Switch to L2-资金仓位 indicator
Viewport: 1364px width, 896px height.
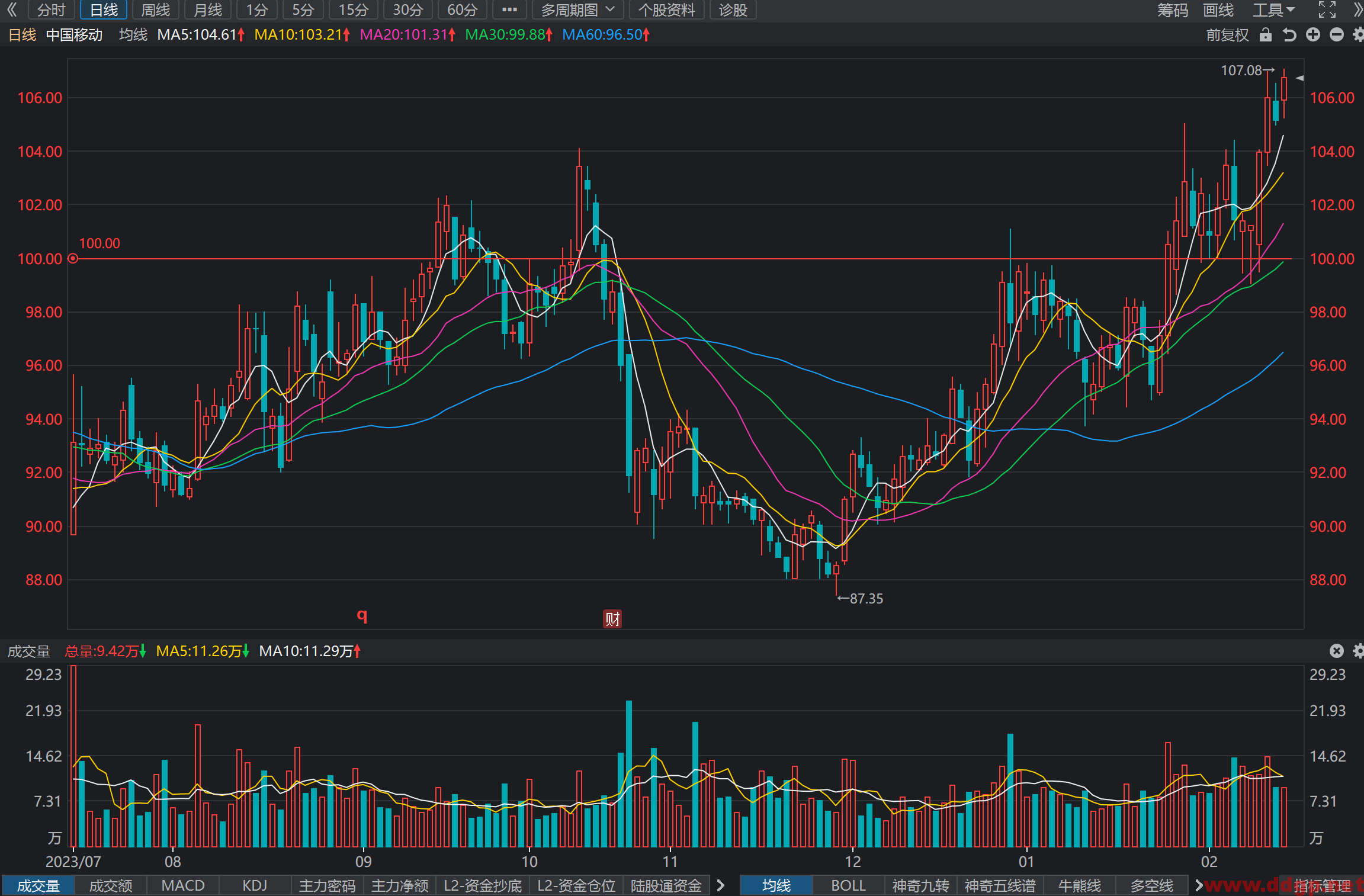tap(576, 885)
